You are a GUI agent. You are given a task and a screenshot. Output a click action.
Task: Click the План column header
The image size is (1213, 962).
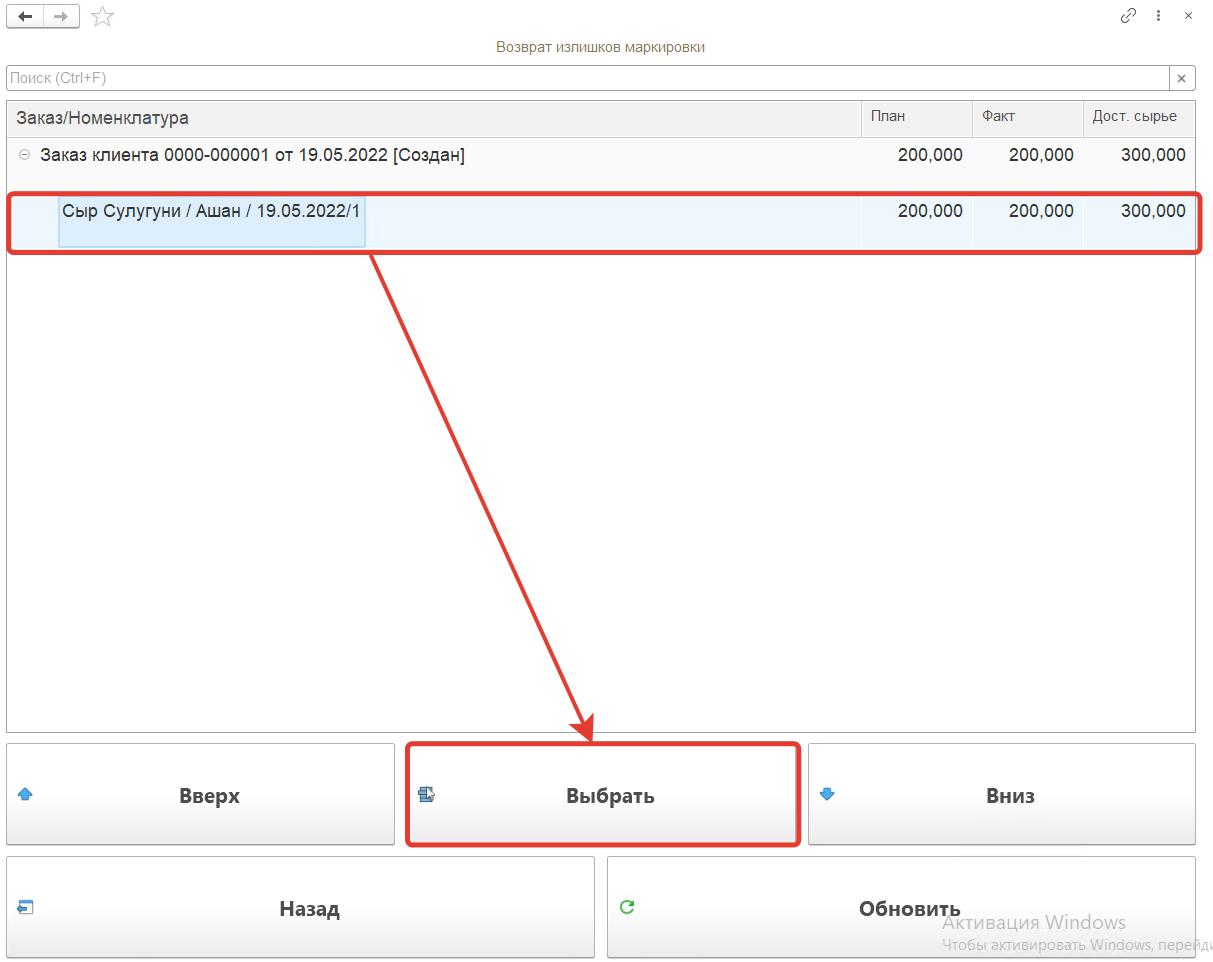coord(916,117)
